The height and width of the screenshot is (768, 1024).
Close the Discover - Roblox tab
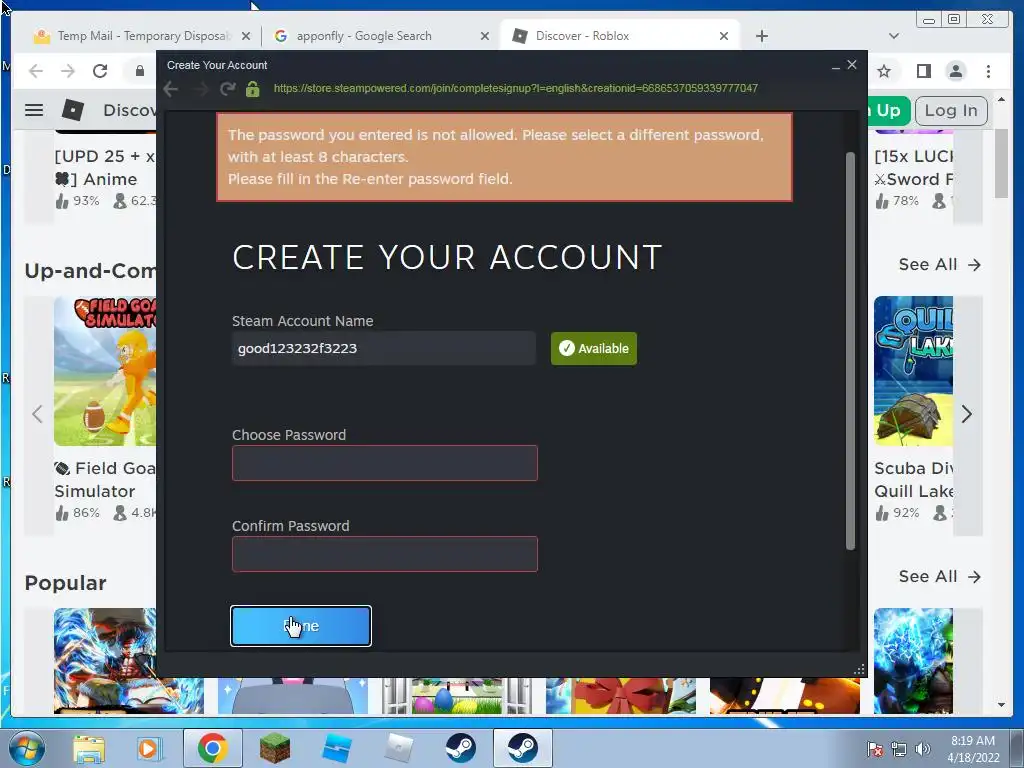pos(724,36)
